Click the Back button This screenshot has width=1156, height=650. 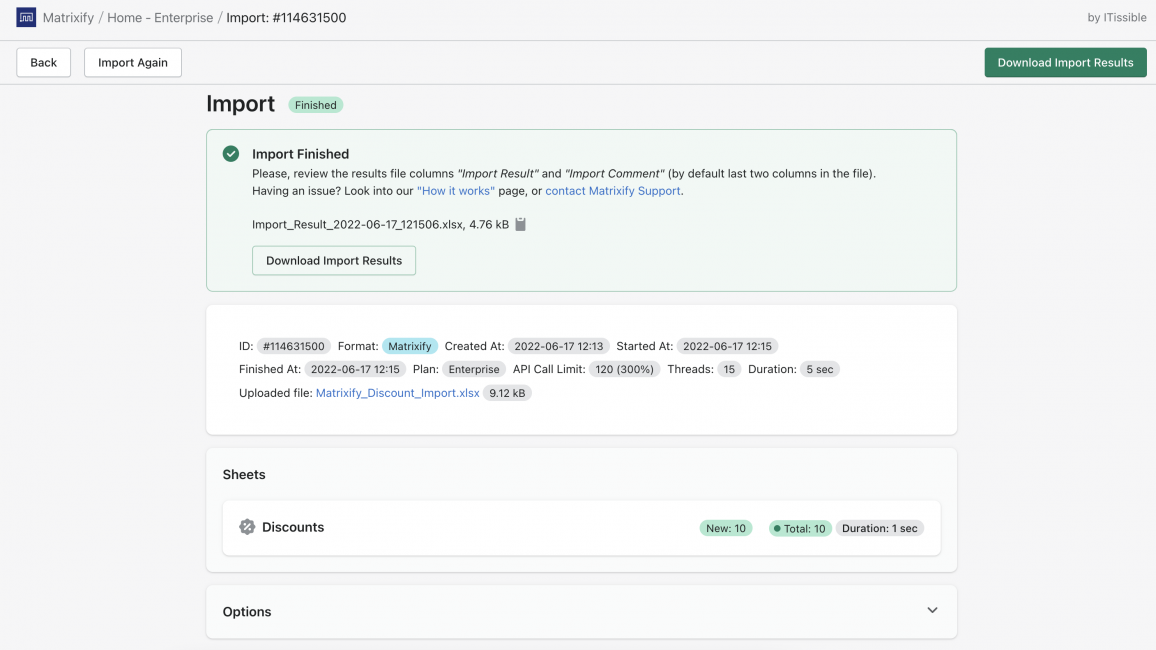pos(43,62)
